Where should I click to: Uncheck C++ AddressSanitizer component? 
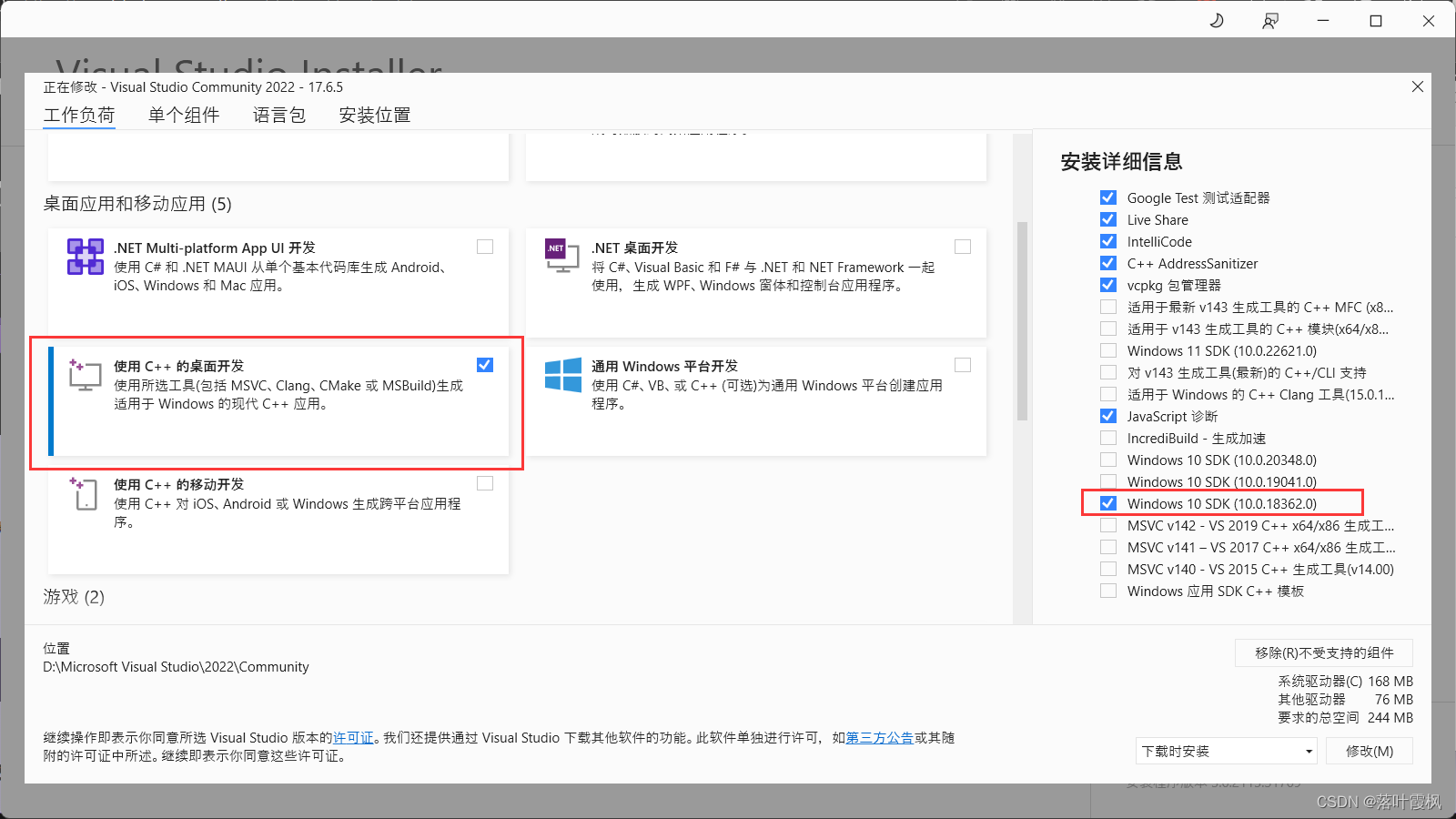(x=1108, y=263)
